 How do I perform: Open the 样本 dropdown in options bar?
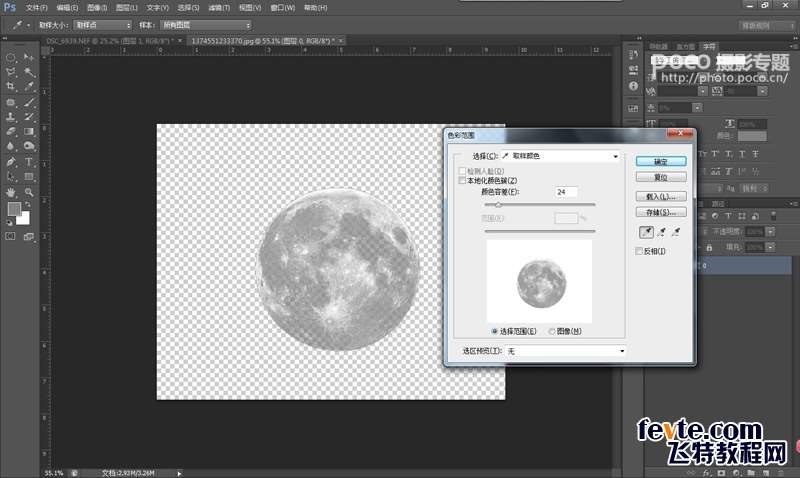click(x=206, y=25)
